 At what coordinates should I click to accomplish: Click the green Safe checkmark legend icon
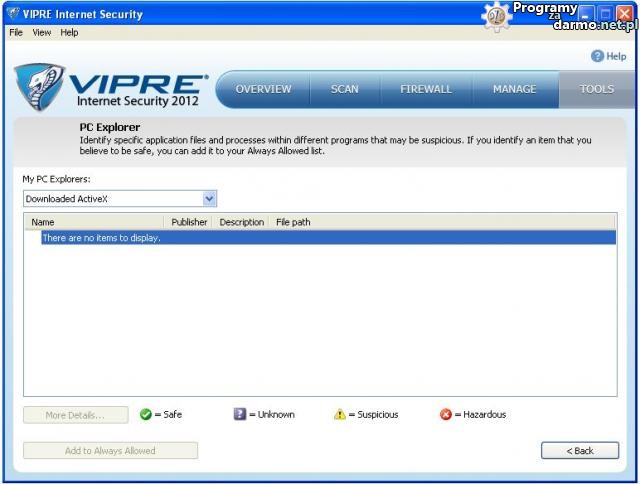(x=145, y=414)
